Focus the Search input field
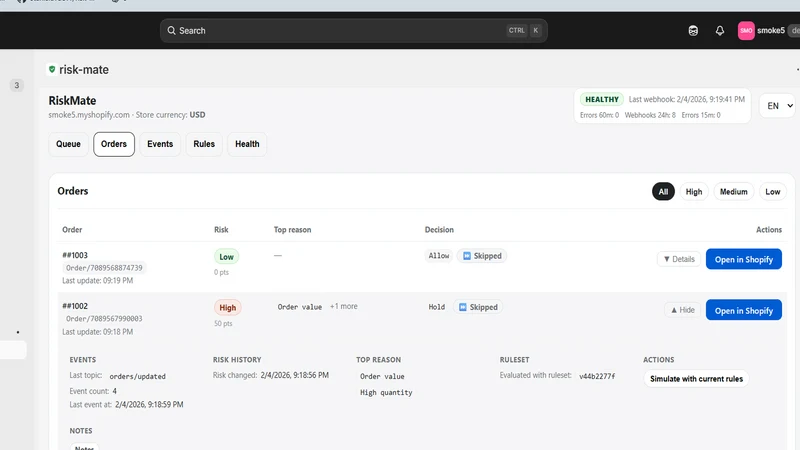This screenshot has width=800, height=450. point(354,31)
